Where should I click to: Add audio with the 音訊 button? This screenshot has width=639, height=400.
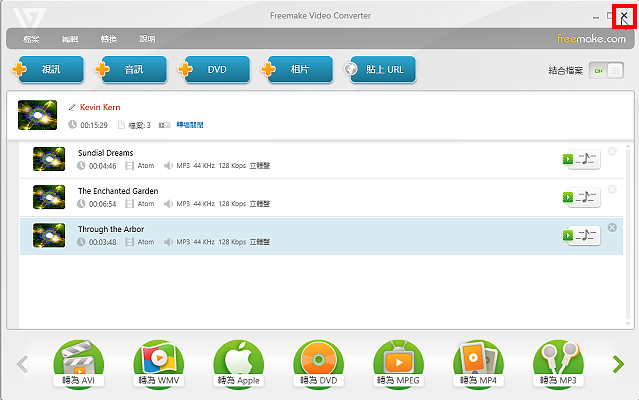131,69
